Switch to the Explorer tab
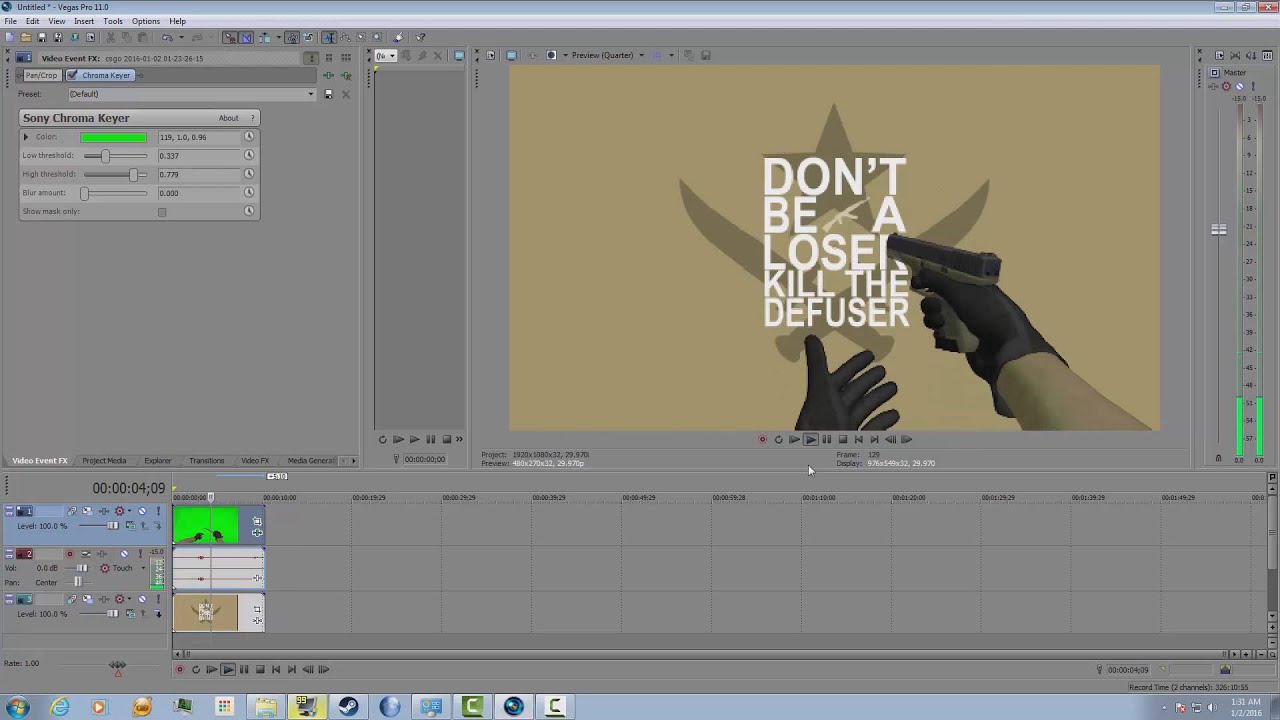This screenshot has width=1280, height=720. tap(158, 461)
